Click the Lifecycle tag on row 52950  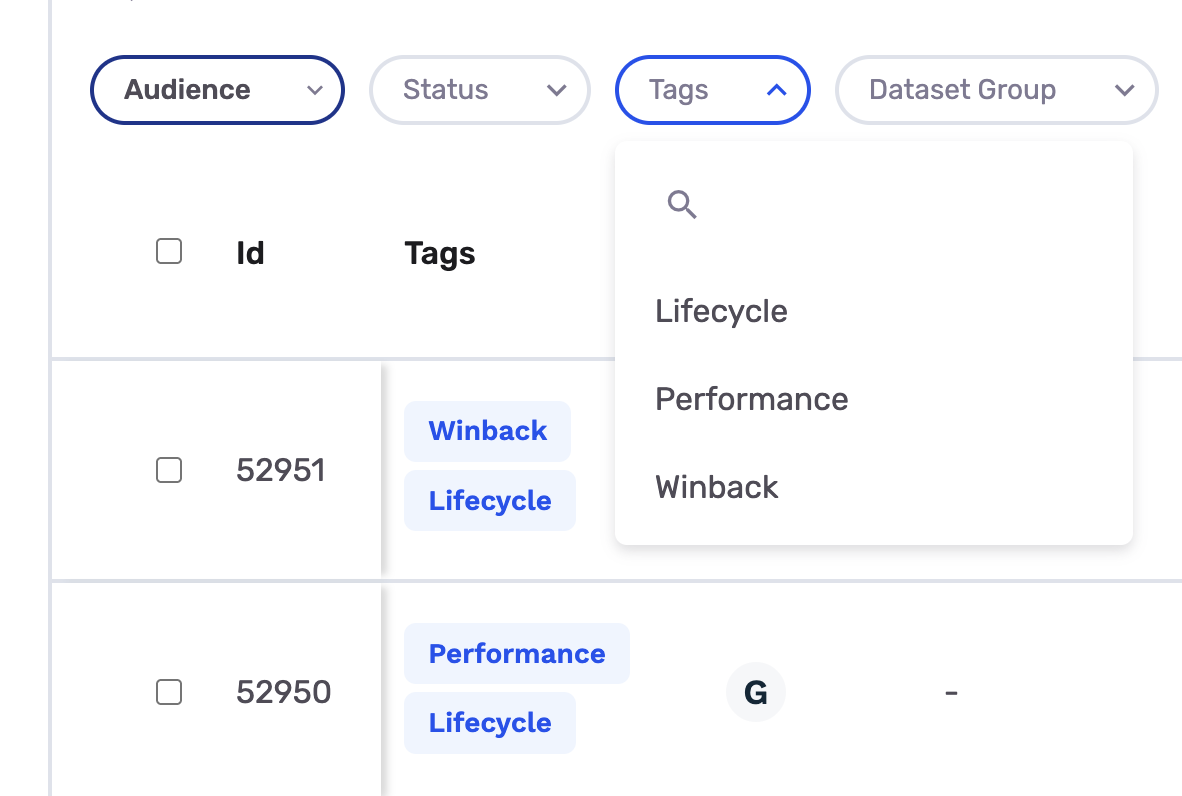(490, 723)
